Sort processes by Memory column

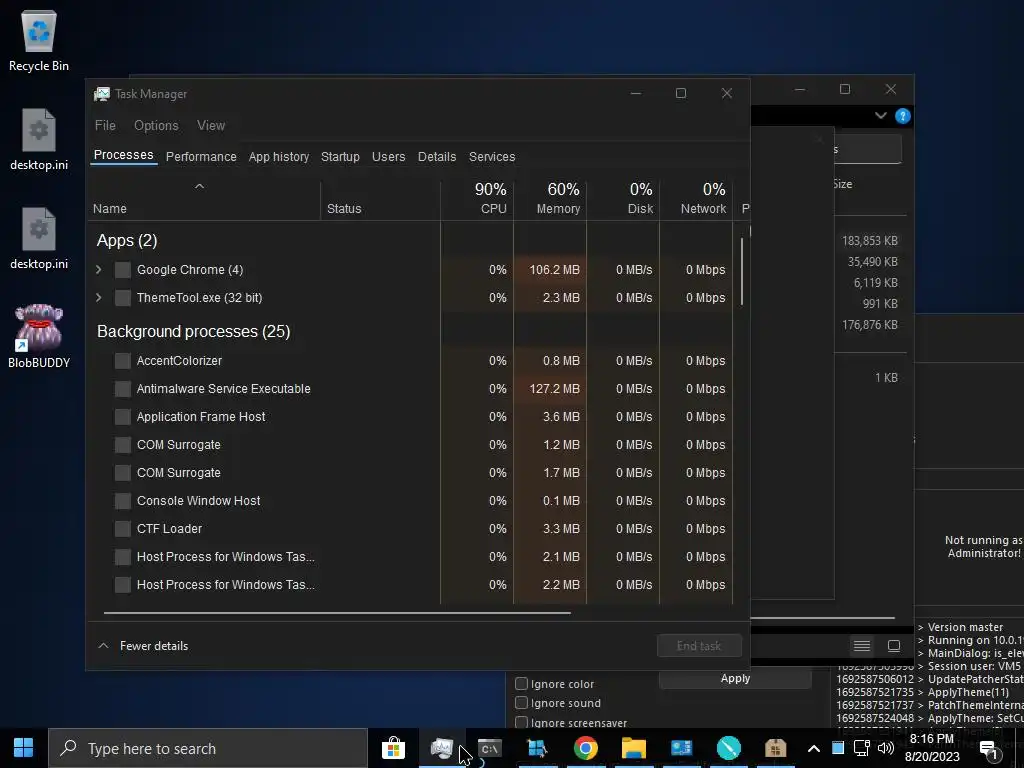(551, 199)
